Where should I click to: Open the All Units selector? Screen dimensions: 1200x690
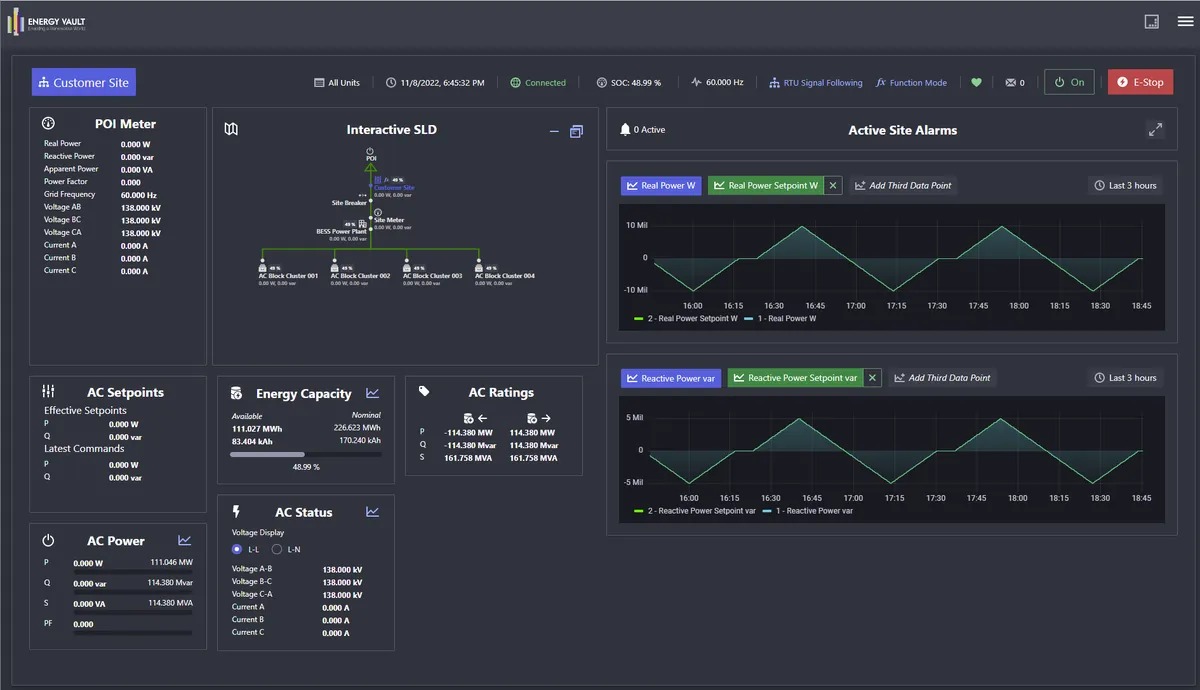click(337, 83)
